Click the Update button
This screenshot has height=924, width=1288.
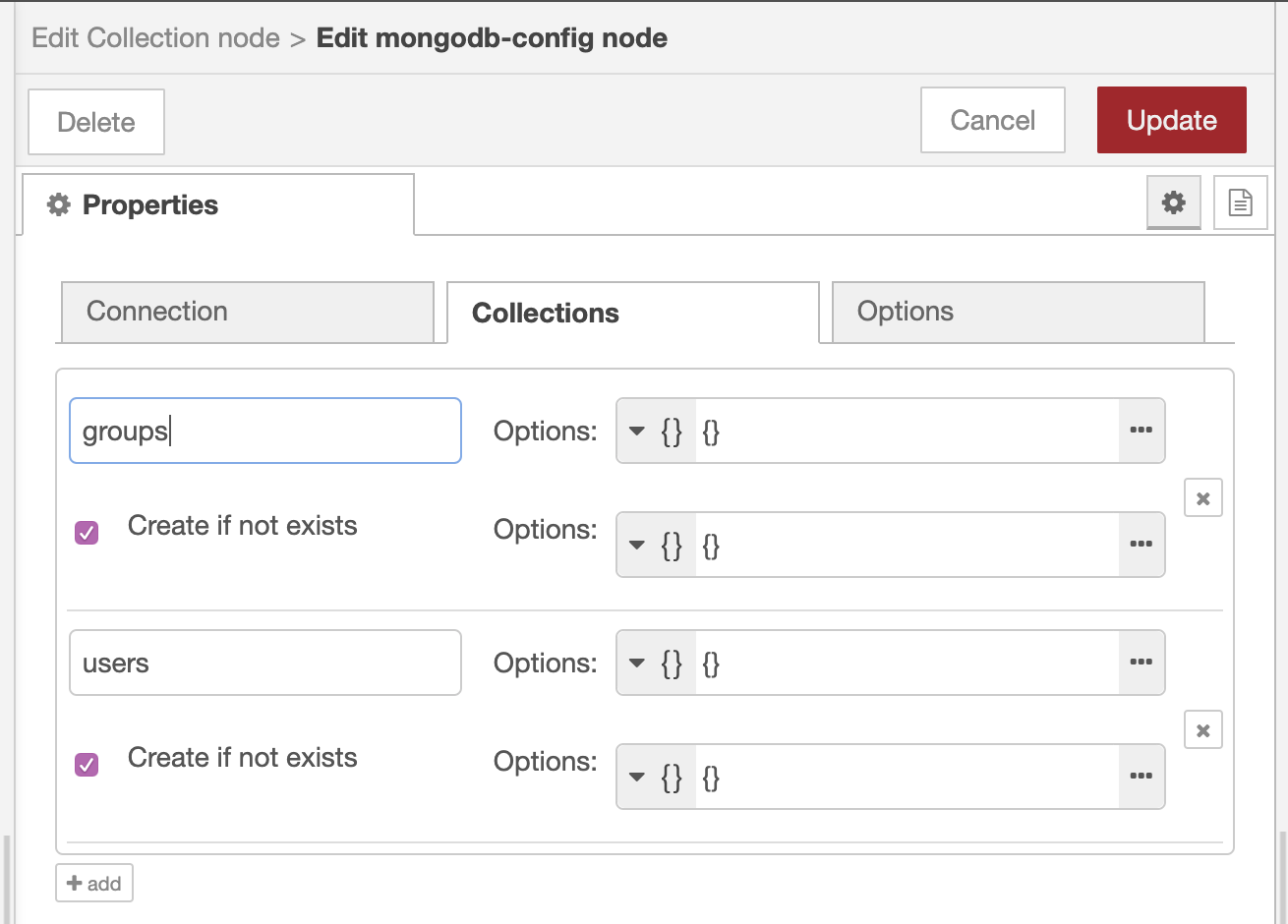pyautogui.click(x=1171, y=120)
